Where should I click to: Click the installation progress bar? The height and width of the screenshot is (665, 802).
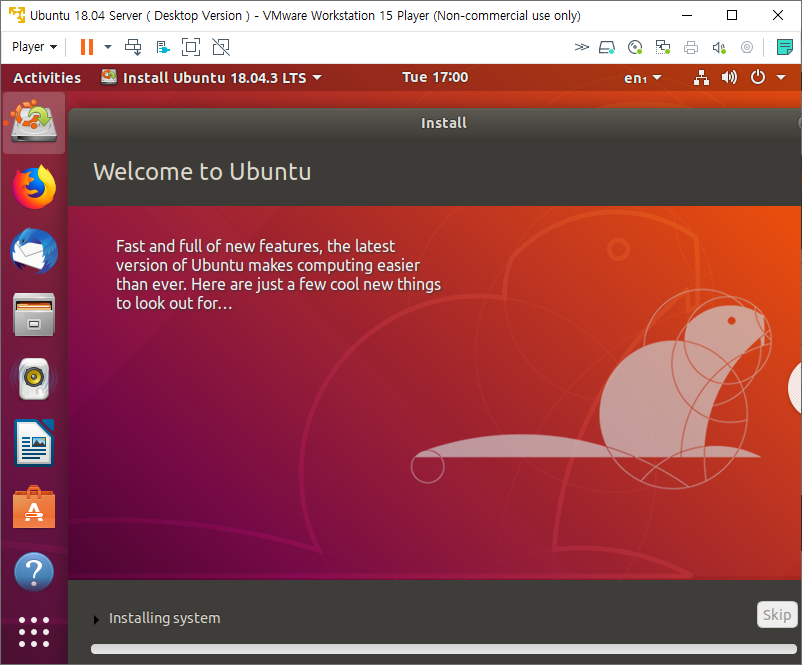[x=444, y=649]
